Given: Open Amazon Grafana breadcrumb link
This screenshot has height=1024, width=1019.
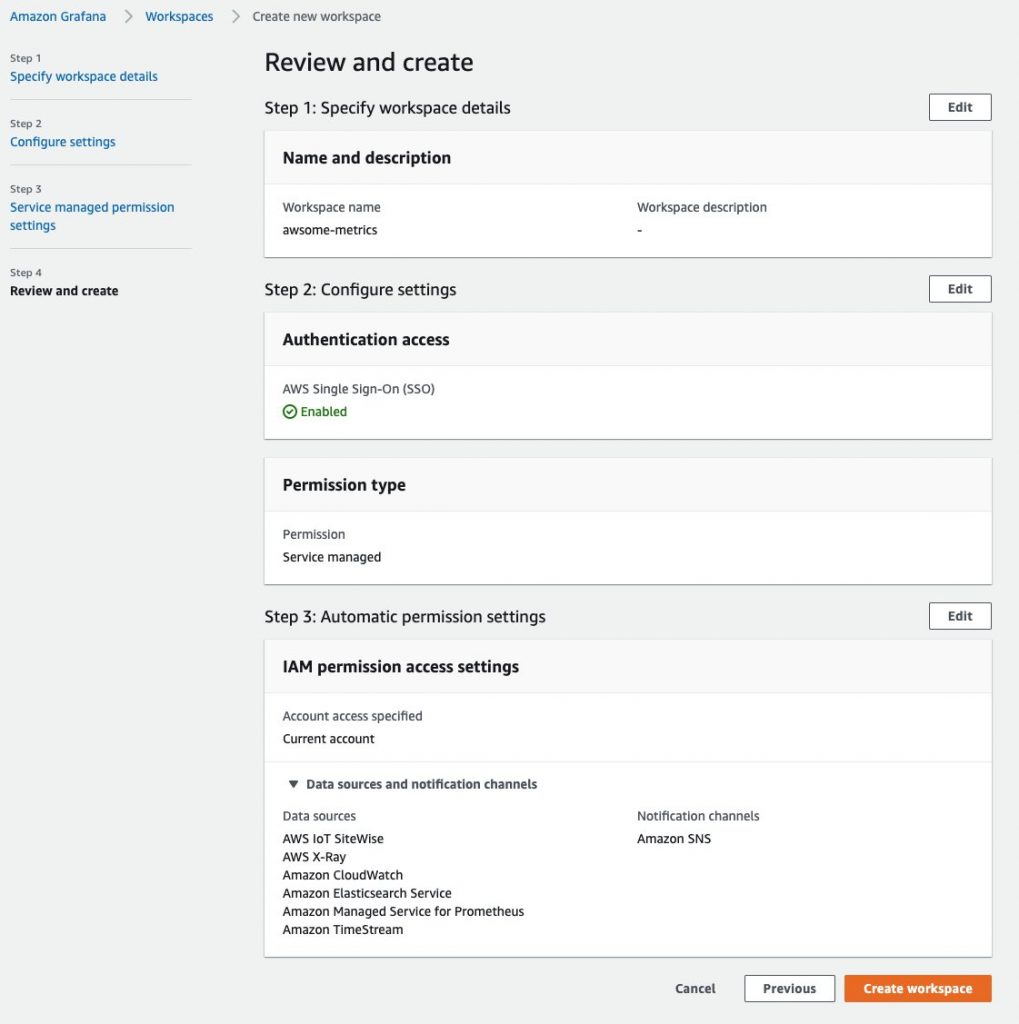Looking at the screenshot, I should click(57, 16).
